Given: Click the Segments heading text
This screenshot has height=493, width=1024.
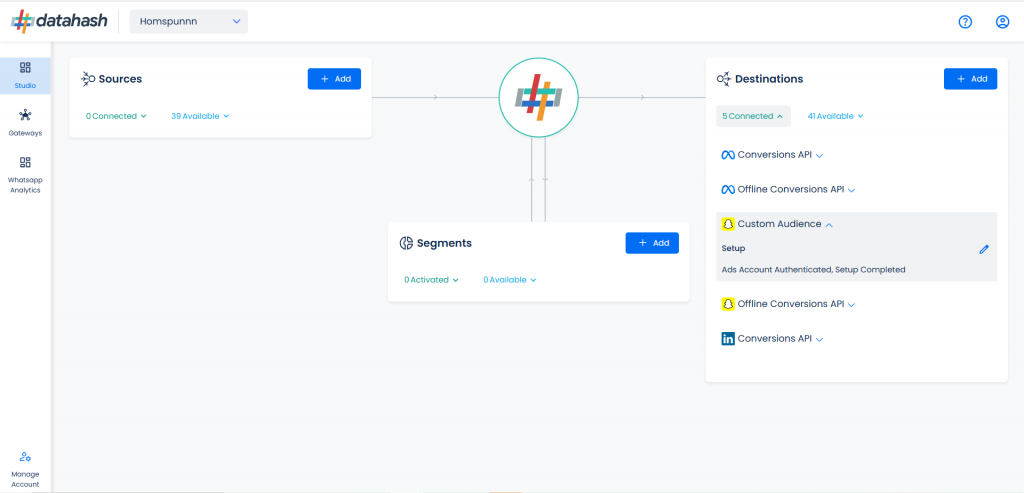Looking at the screenshot, I should (444, 243).
